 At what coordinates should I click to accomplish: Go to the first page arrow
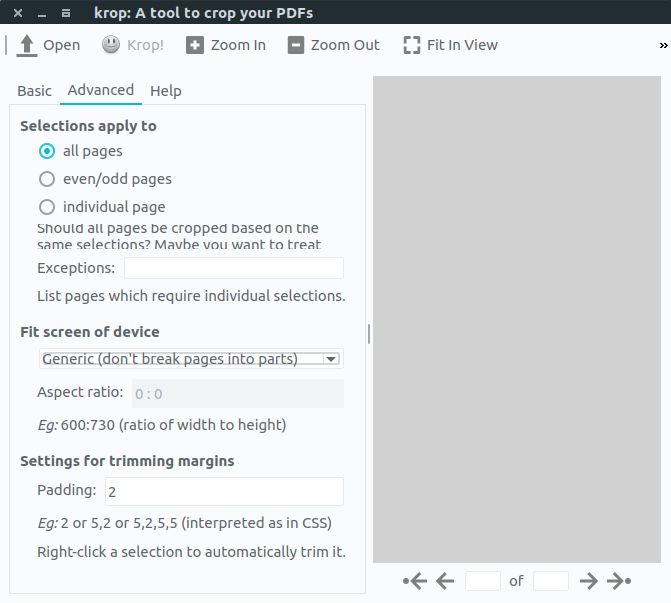(x=415, y=581)
